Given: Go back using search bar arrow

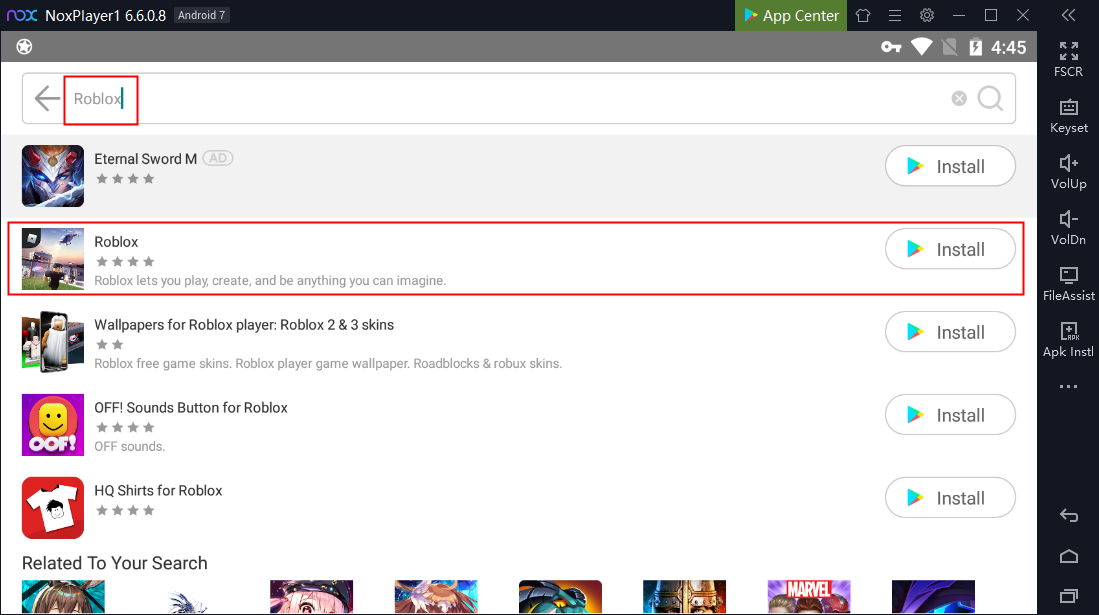Looking at the screenshot, I should point(47,98).
